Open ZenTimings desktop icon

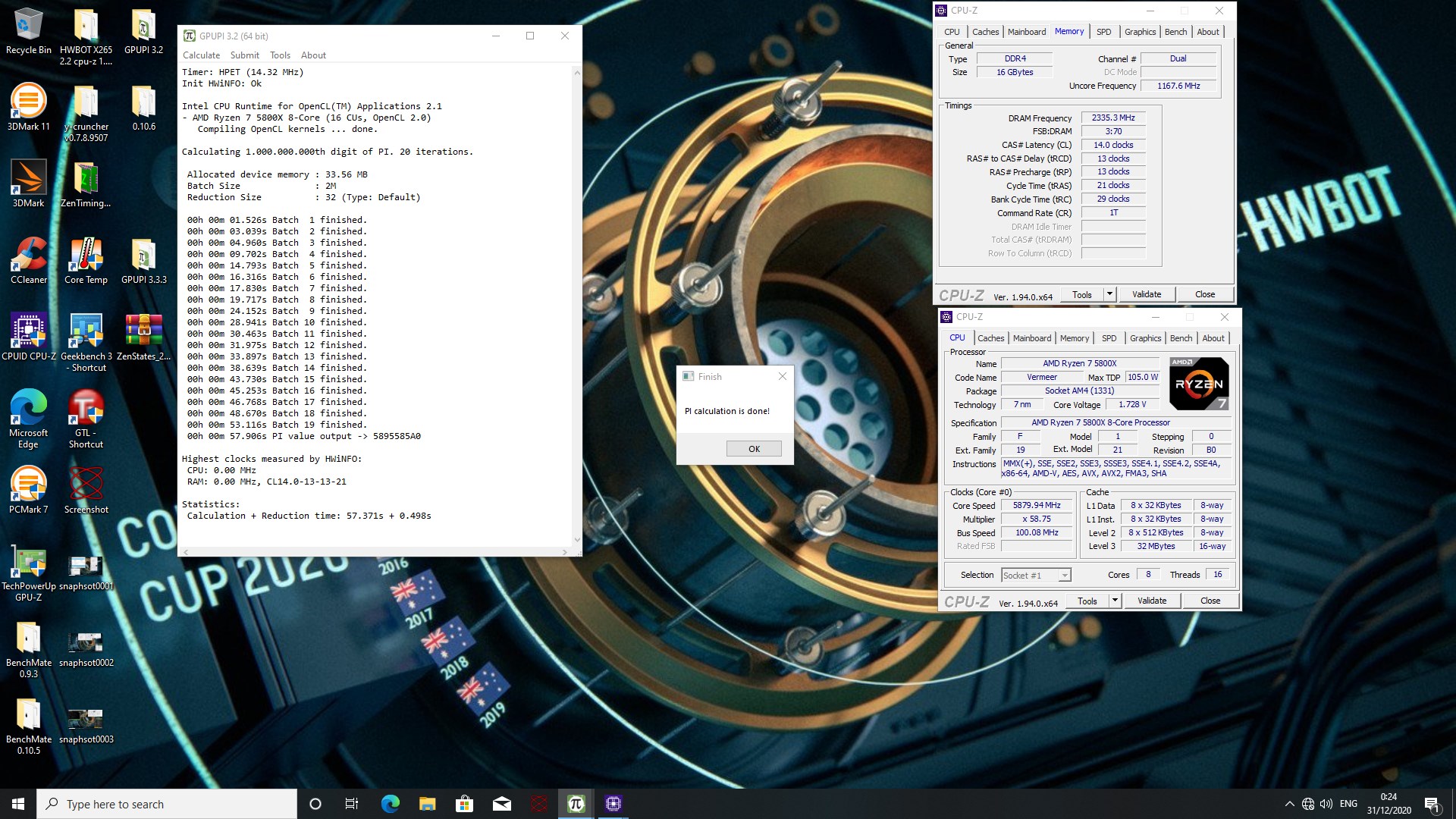point(86,184)
